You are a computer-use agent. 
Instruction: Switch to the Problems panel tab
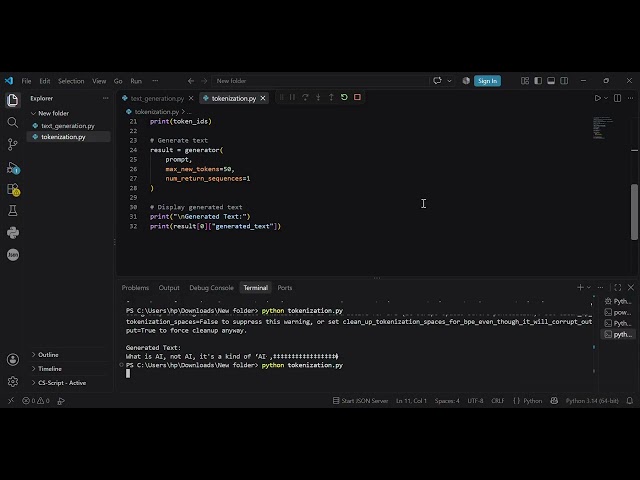click(135, 288)
